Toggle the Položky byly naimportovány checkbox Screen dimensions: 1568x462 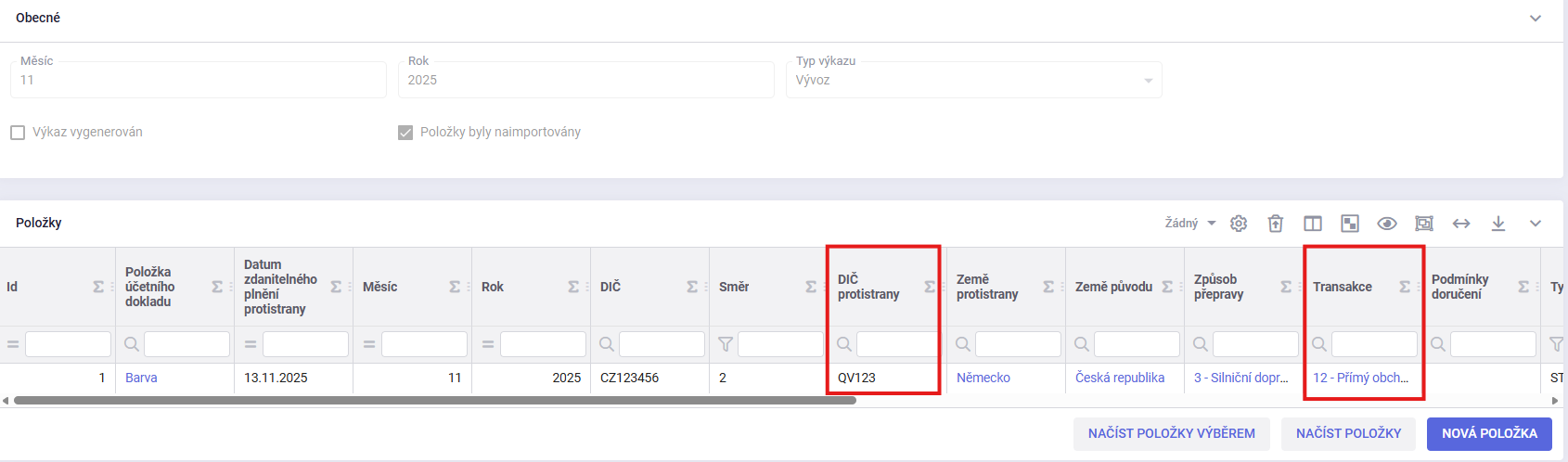point(405,133)
